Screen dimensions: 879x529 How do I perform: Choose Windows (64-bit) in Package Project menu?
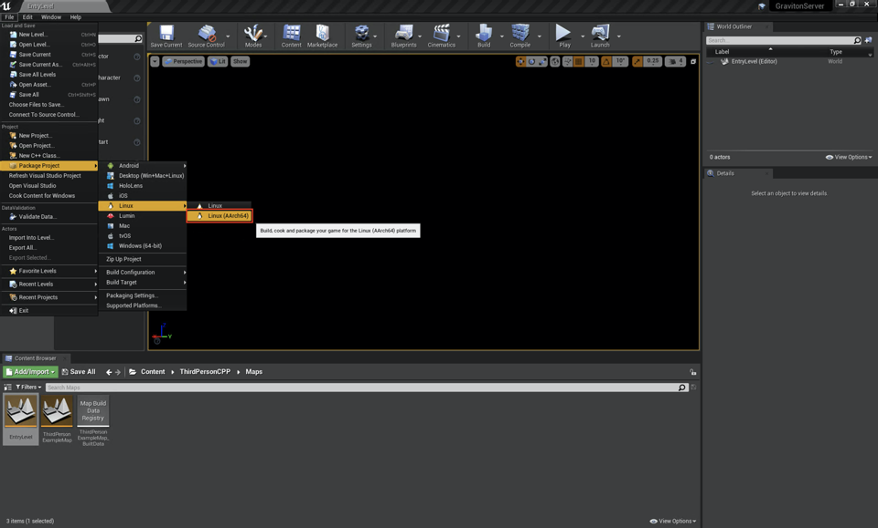point(140,246)
